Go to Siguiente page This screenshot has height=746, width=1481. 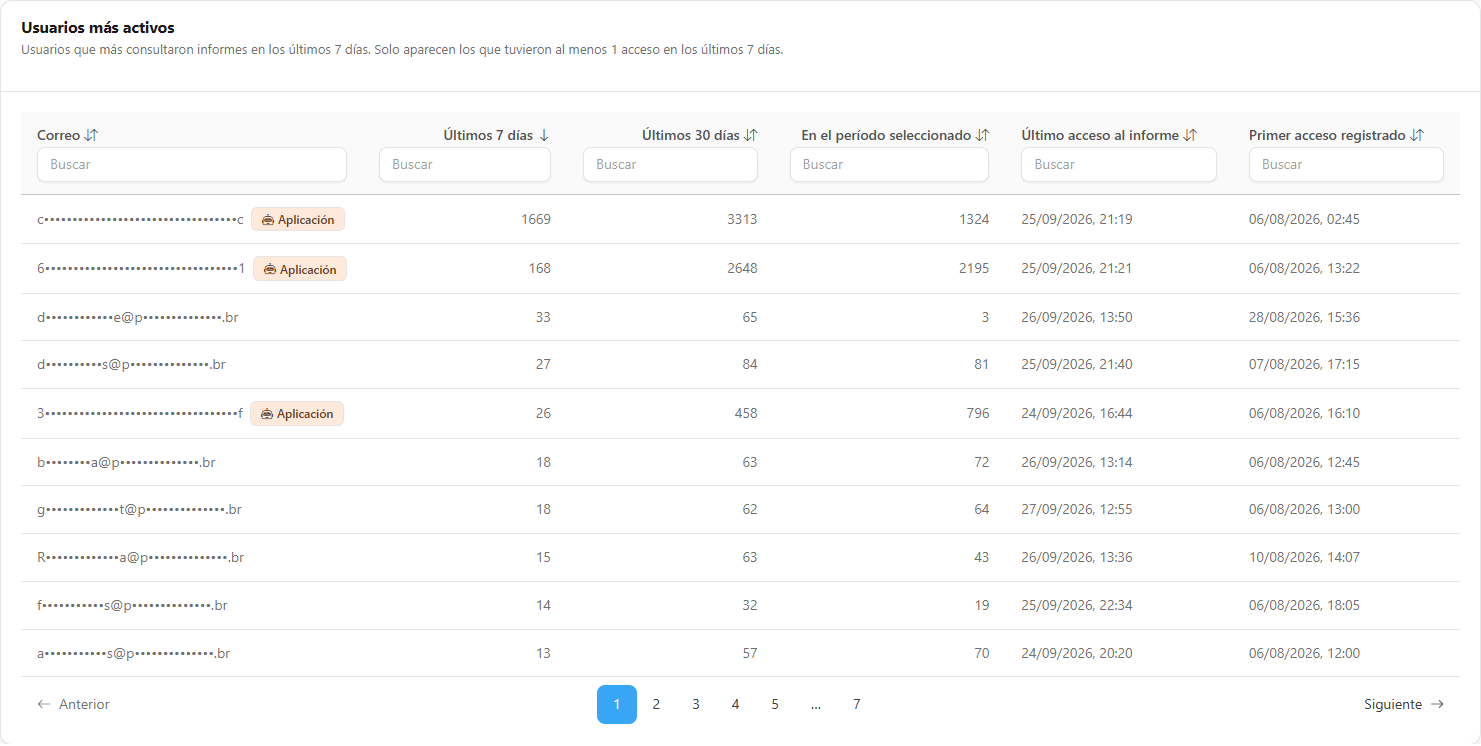point(1404,704)
